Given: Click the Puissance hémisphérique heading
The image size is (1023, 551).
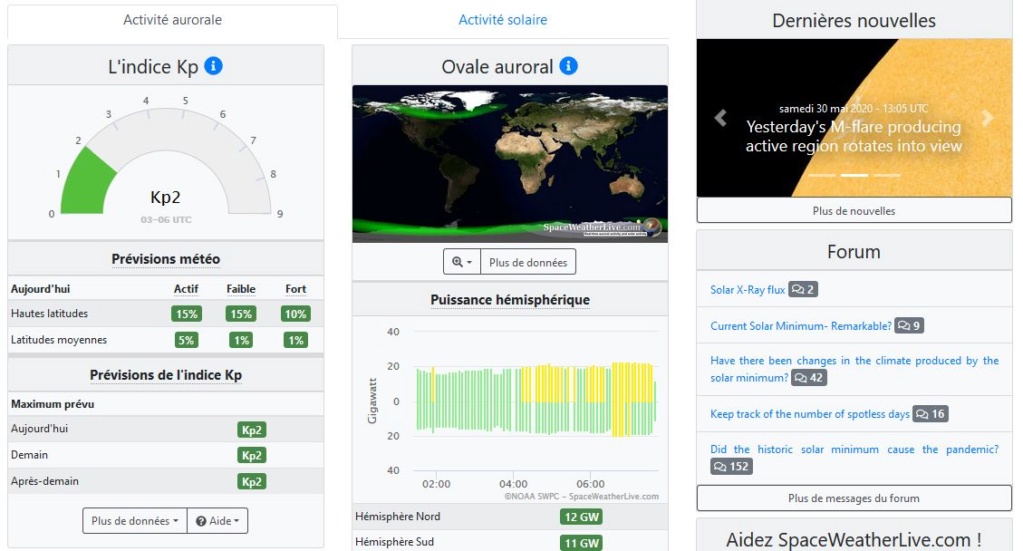Looking at the screenshot, I should 510,299.
